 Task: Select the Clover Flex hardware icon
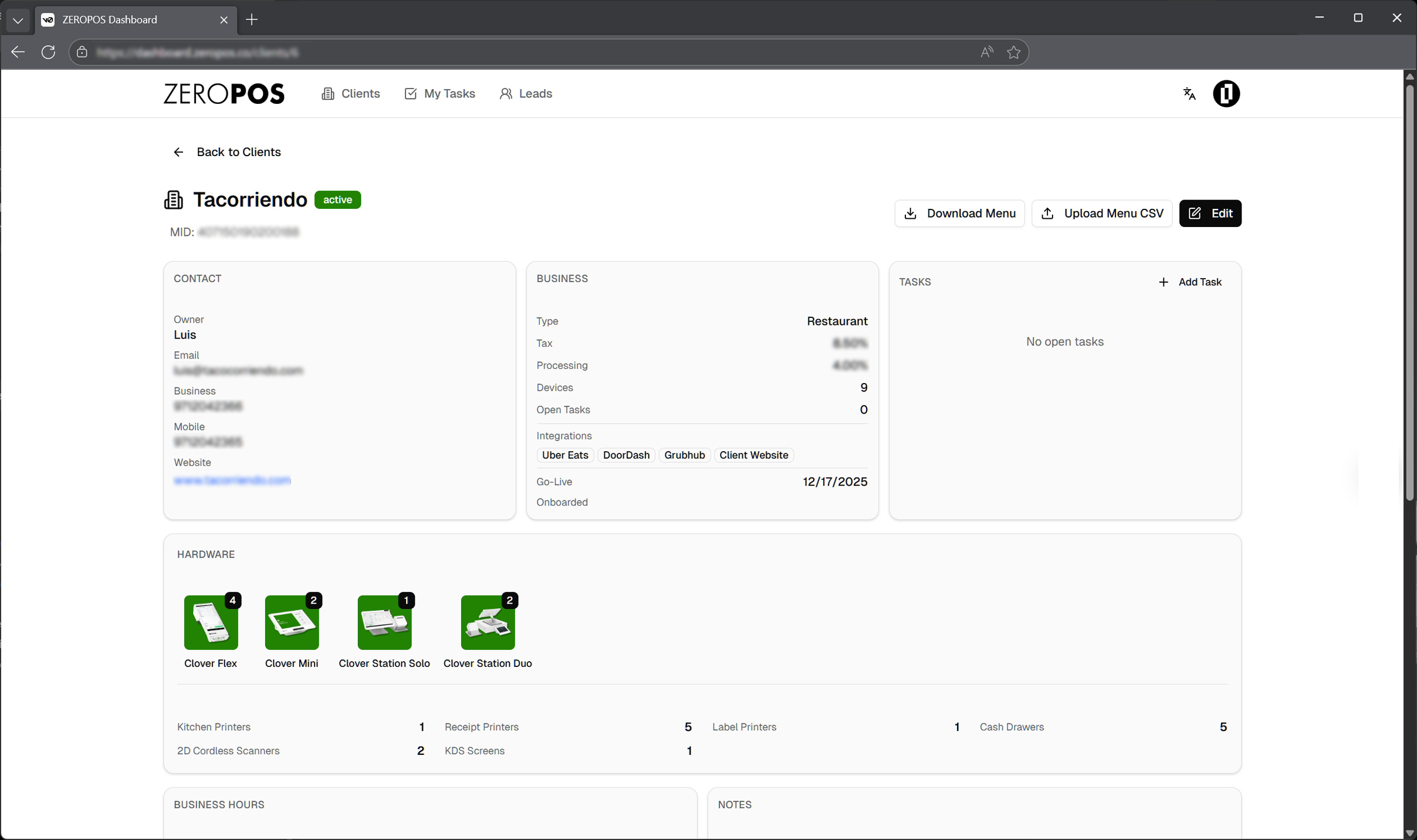pos(211,622)
